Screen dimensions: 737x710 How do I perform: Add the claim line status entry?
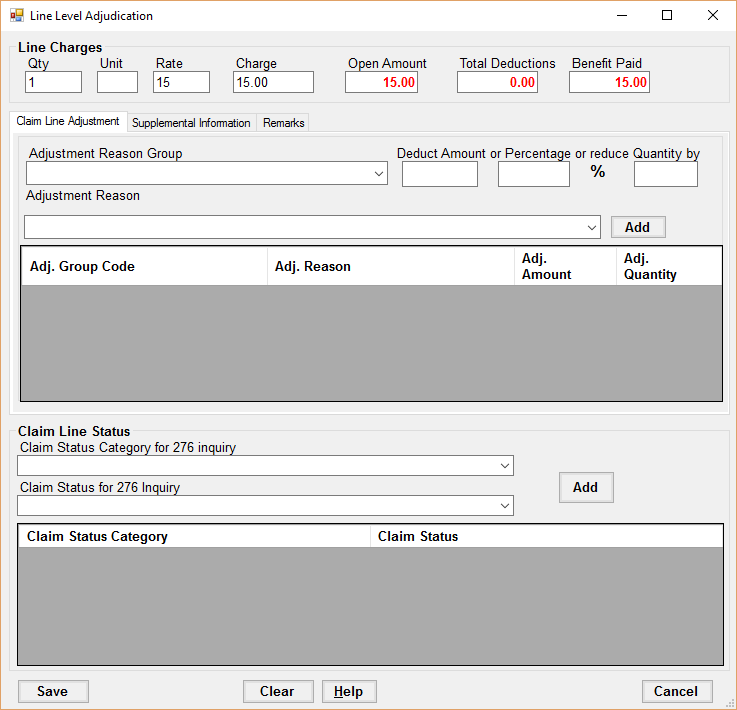[x=585, y=487]
